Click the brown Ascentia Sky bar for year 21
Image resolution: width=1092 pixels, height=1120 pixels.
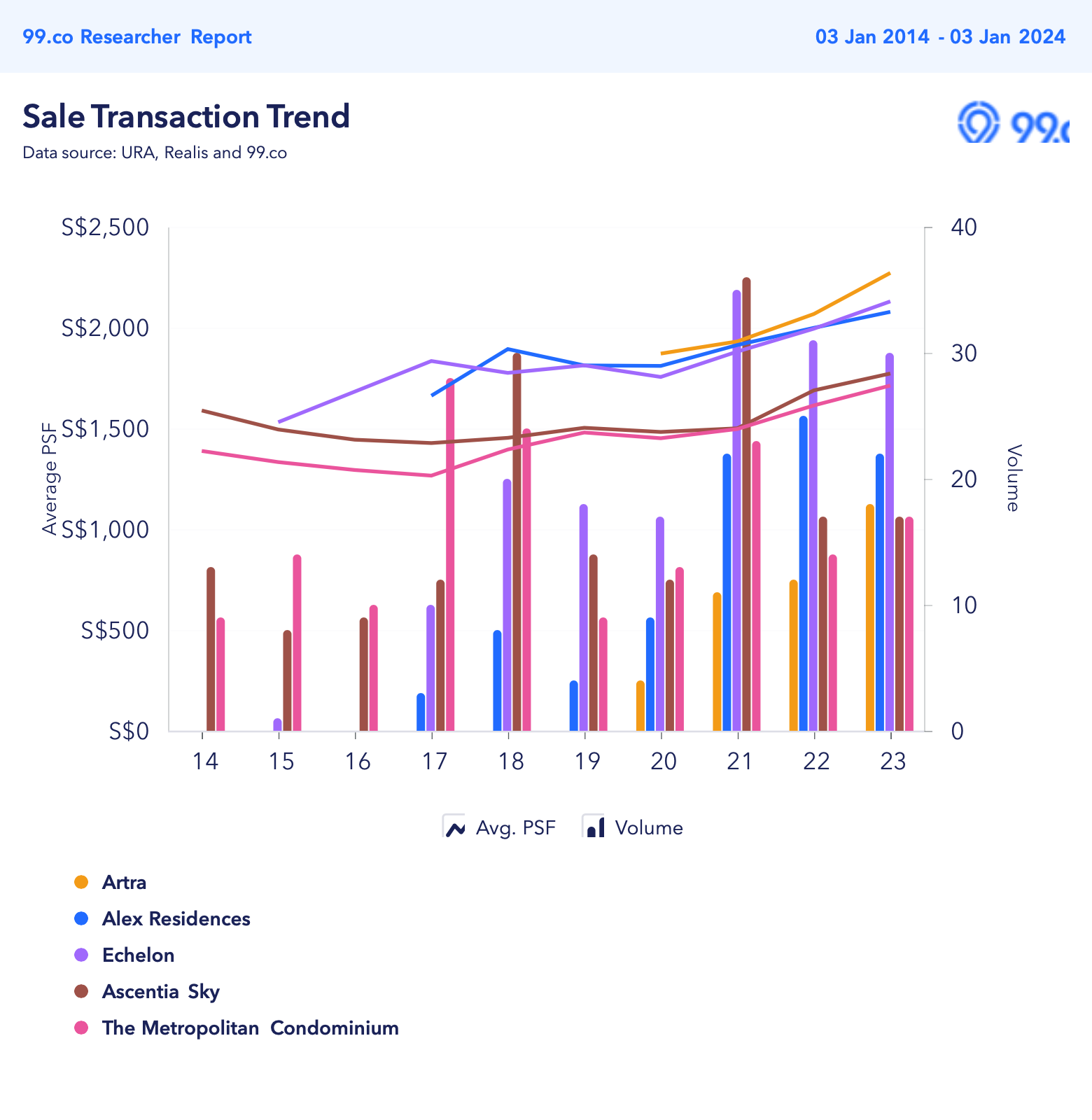(x=746, y=505)
